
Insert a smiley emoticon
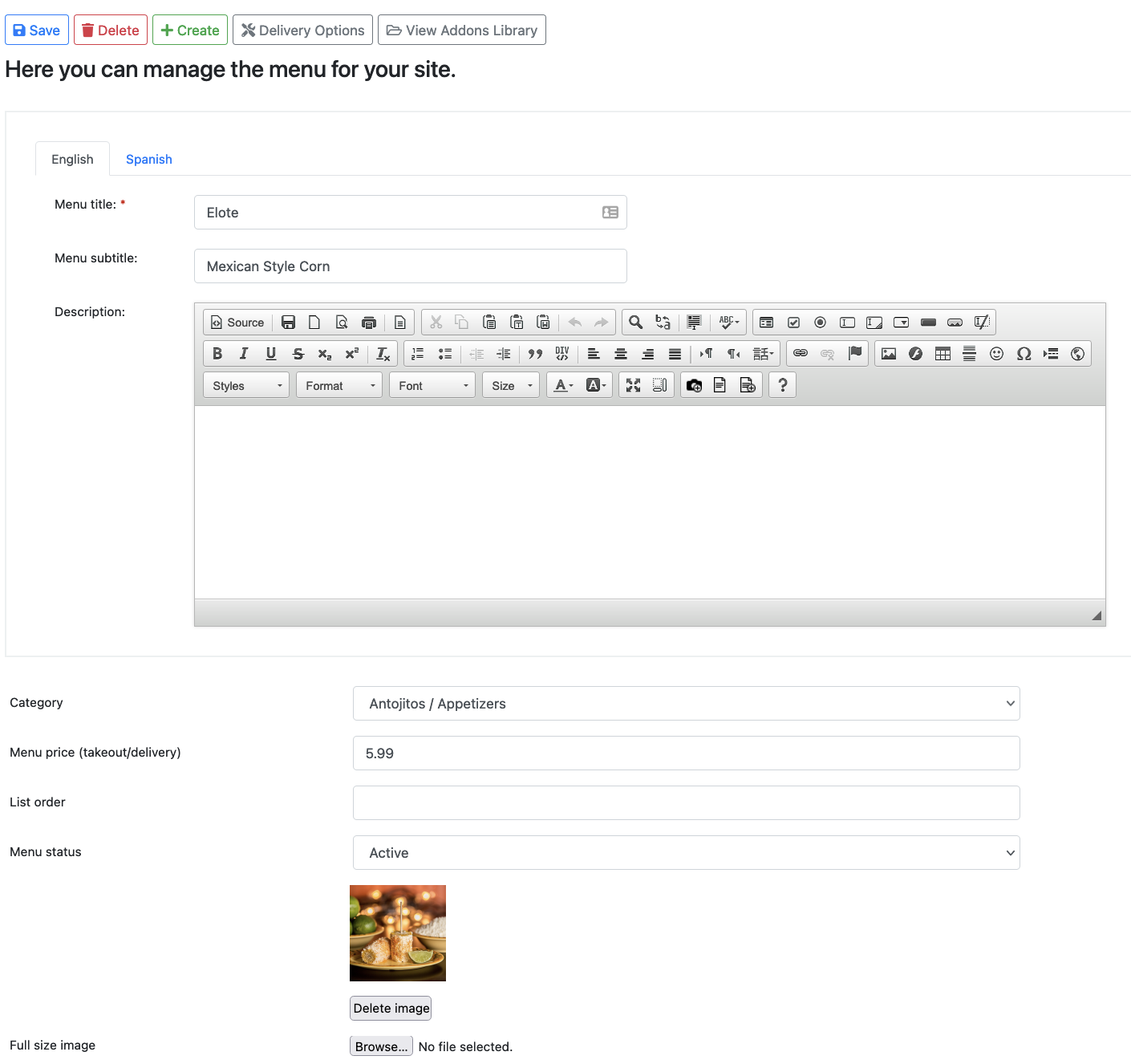tap(996, 354)
